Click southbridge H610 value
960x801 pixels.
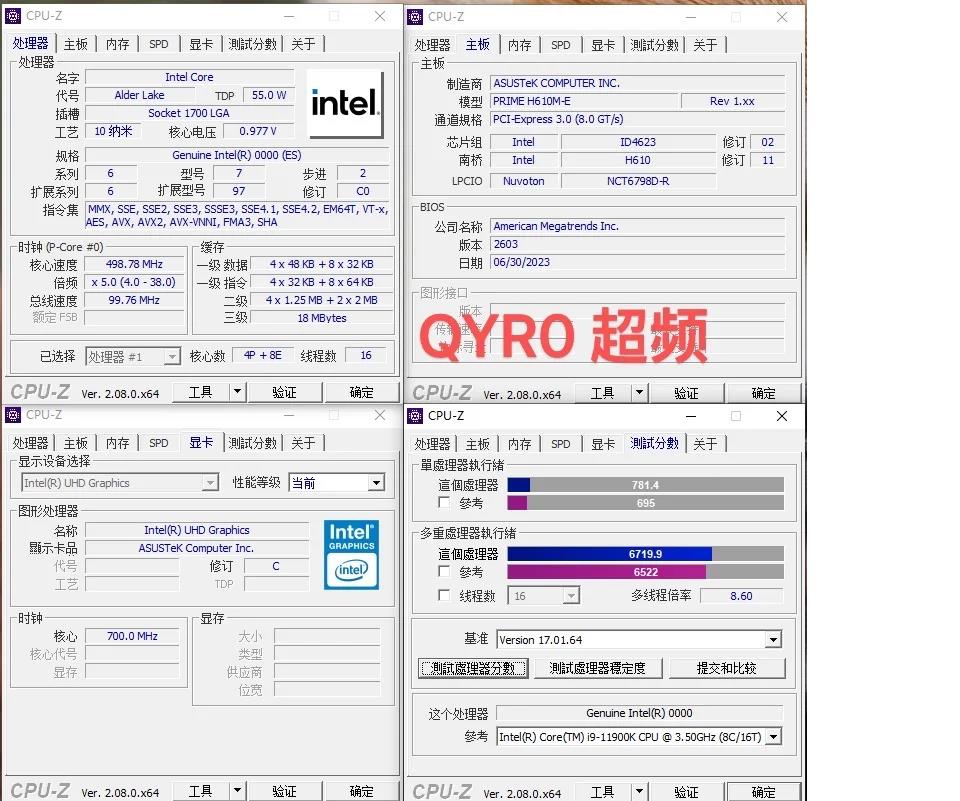click(x=638, y=160)
